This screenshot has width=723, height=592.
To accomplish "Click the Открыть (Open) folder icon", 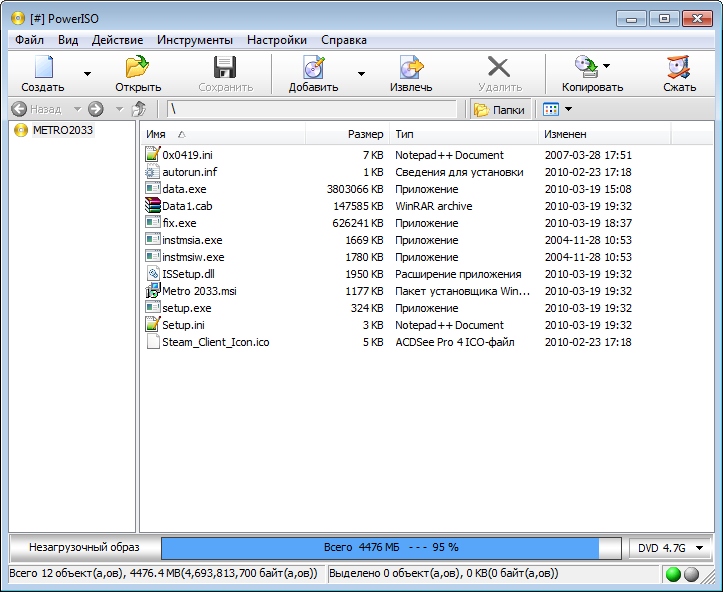I will point(137,68).
